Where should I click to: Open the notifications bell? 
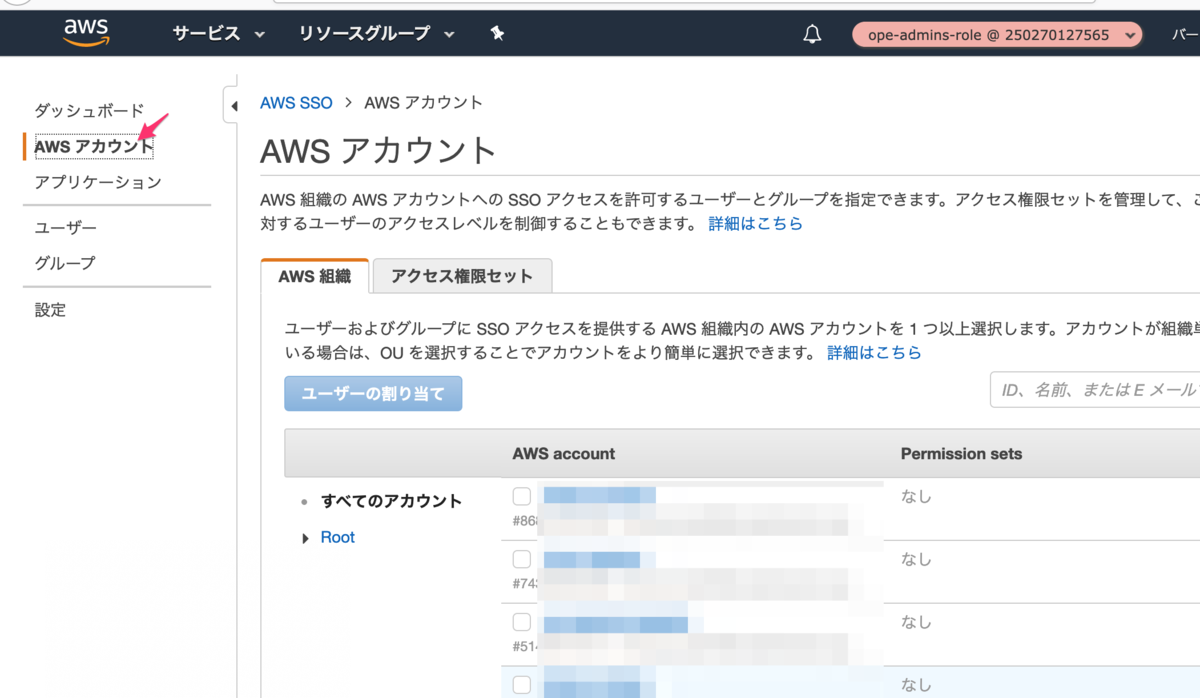(x=812, y=35)
